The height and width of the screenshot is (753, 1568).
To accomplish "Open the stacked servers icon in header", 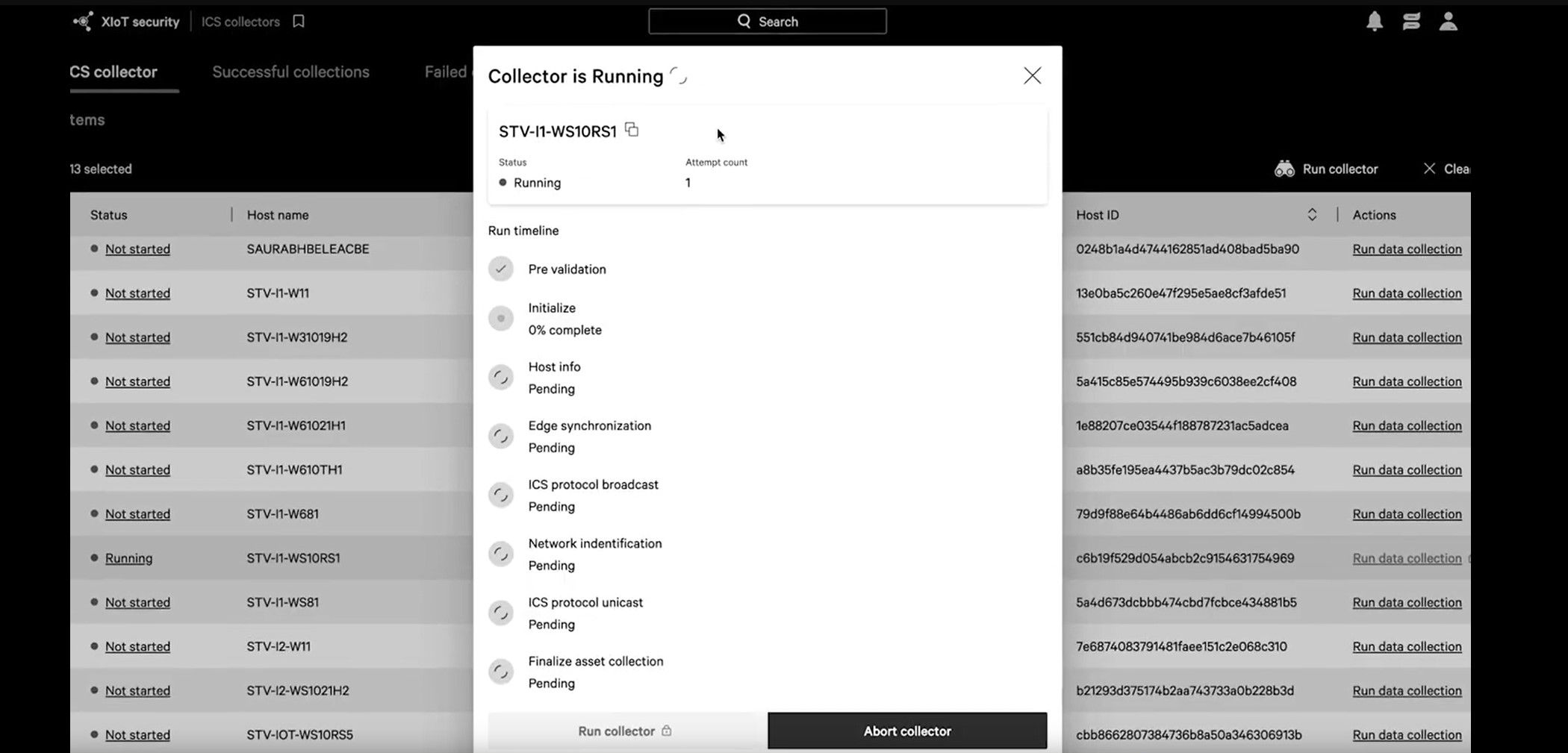I will (1411, 21).
